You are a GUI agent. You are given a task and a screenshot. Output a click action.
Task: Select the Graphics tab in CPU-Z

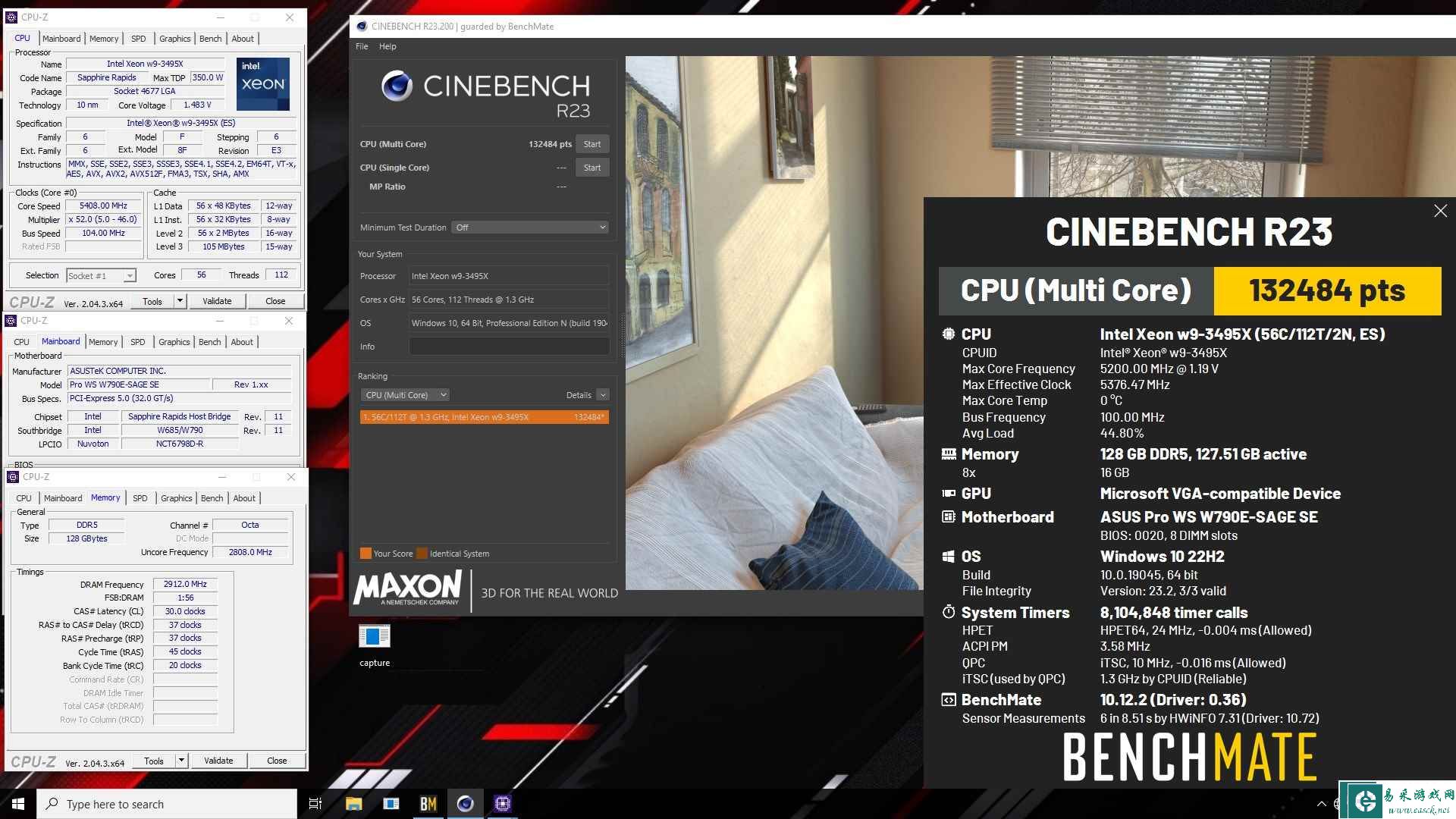173,38
